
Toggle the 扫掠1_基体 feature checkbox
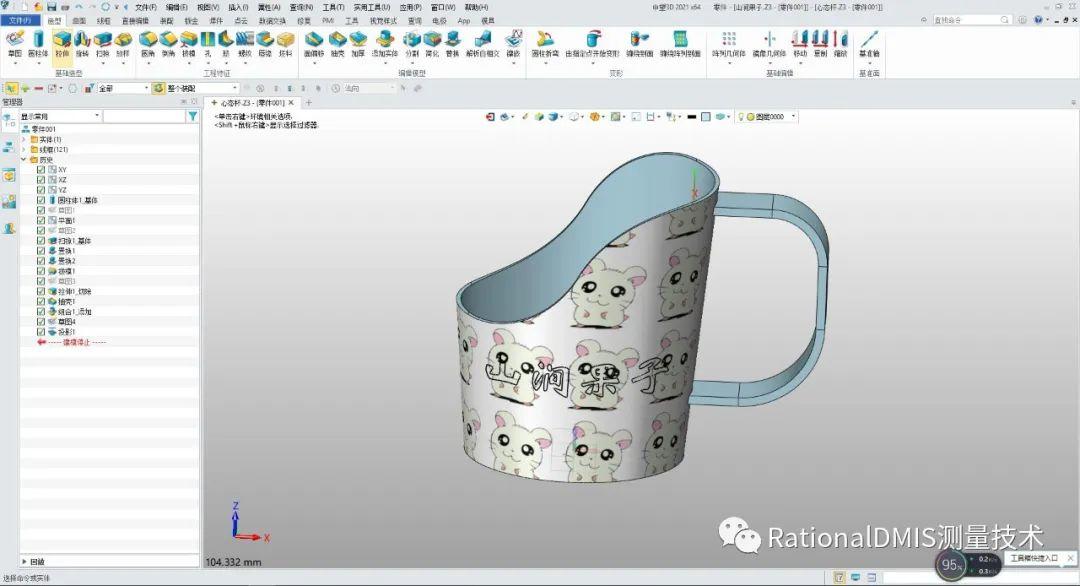(x=41, y=241)
